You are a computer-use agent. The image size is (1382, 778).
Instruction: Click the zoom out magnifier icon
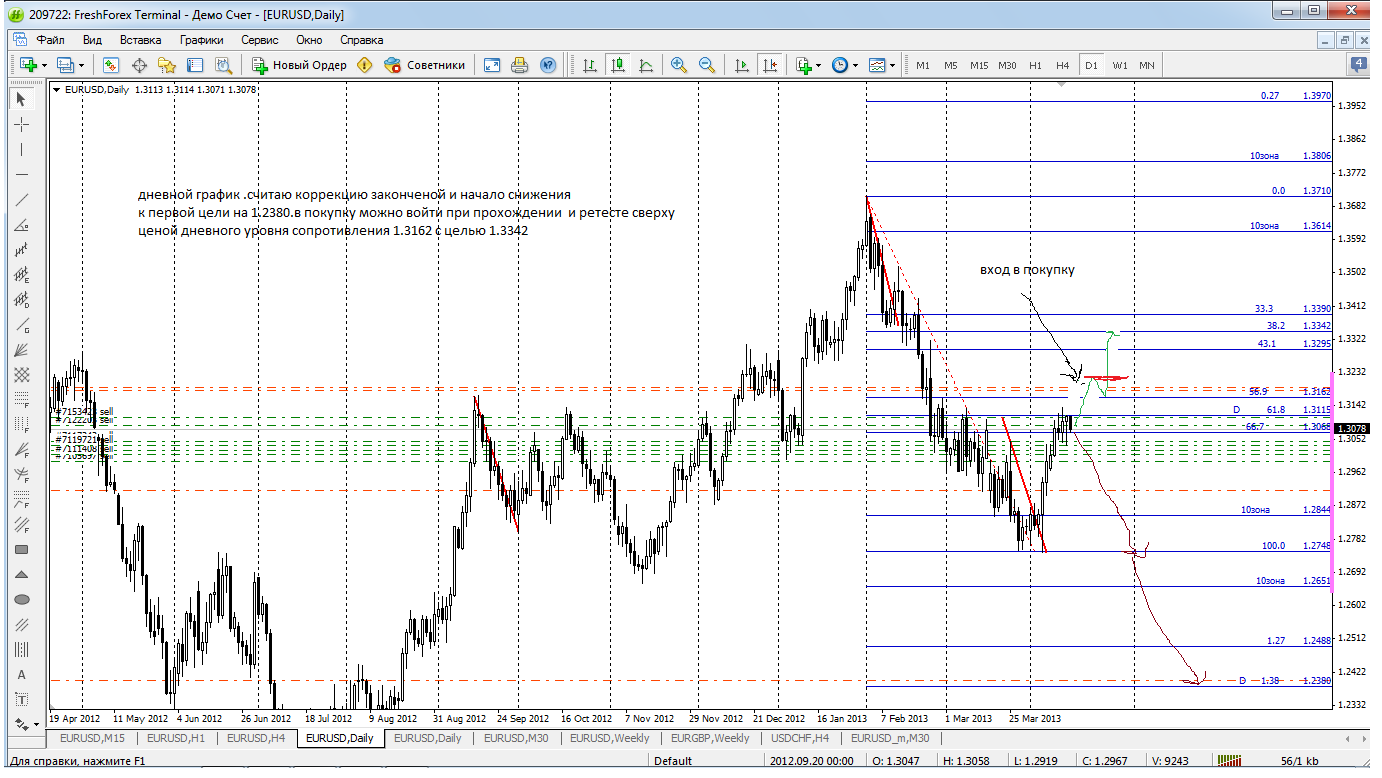[x=707, y=65]
